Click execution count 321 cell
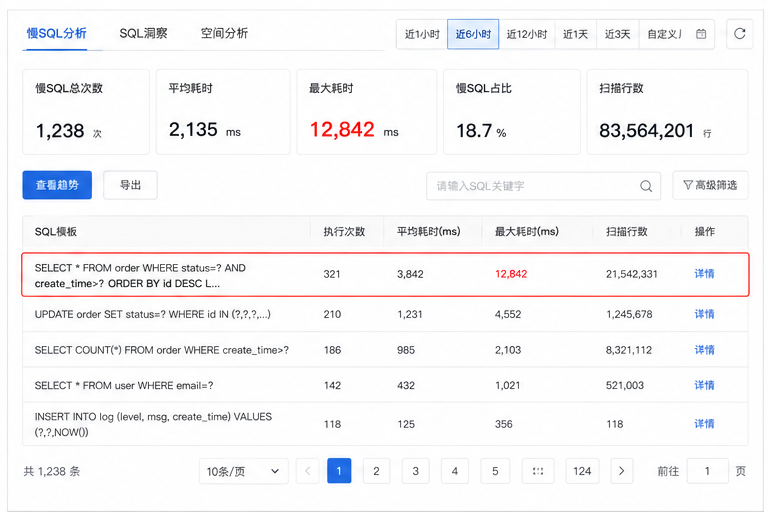Image resolution: width=768 pixels, height=512 pixels. tap(332, 274)
